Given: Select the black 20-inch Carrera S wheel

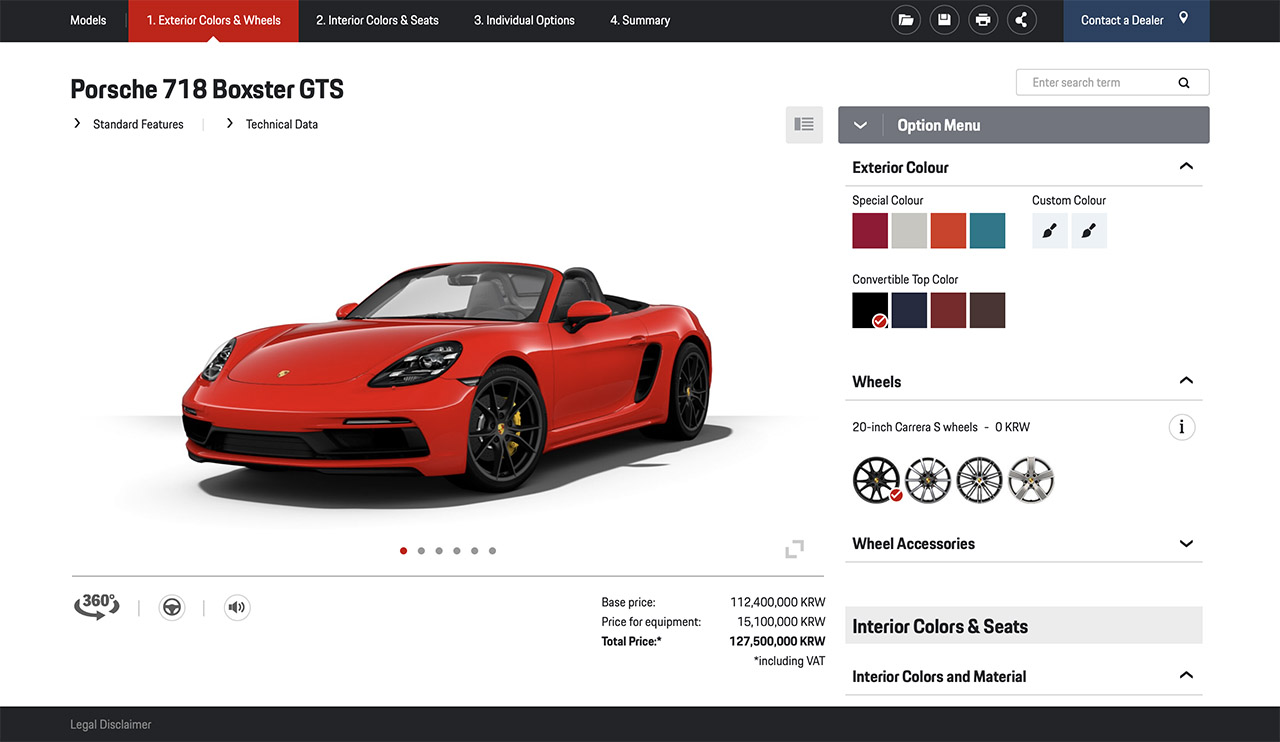Looking at the screenshot, I should tap(877, 479).
